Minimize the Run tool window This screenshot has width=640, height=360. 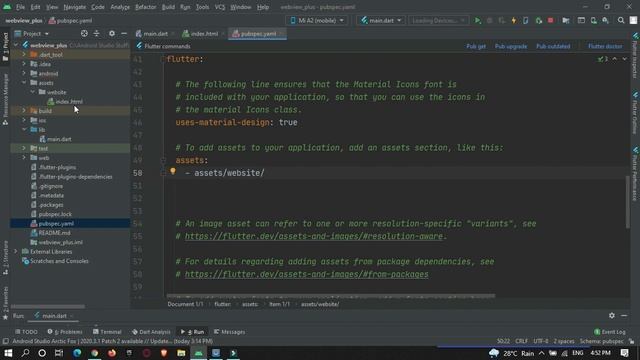coord(624,316)
